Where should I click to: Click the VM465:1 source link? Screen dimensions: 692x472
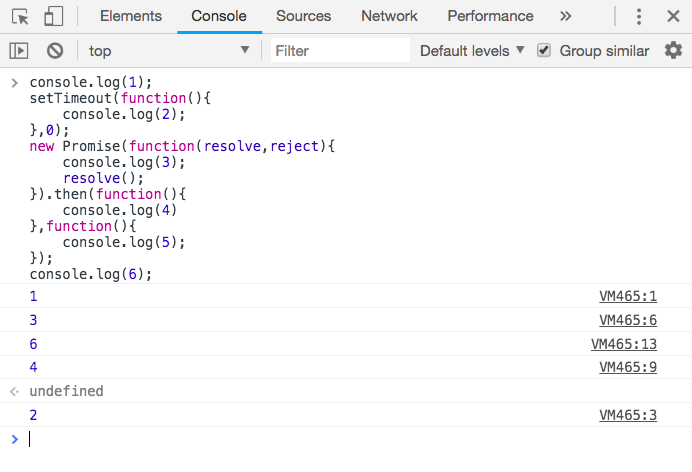[627, 296]
